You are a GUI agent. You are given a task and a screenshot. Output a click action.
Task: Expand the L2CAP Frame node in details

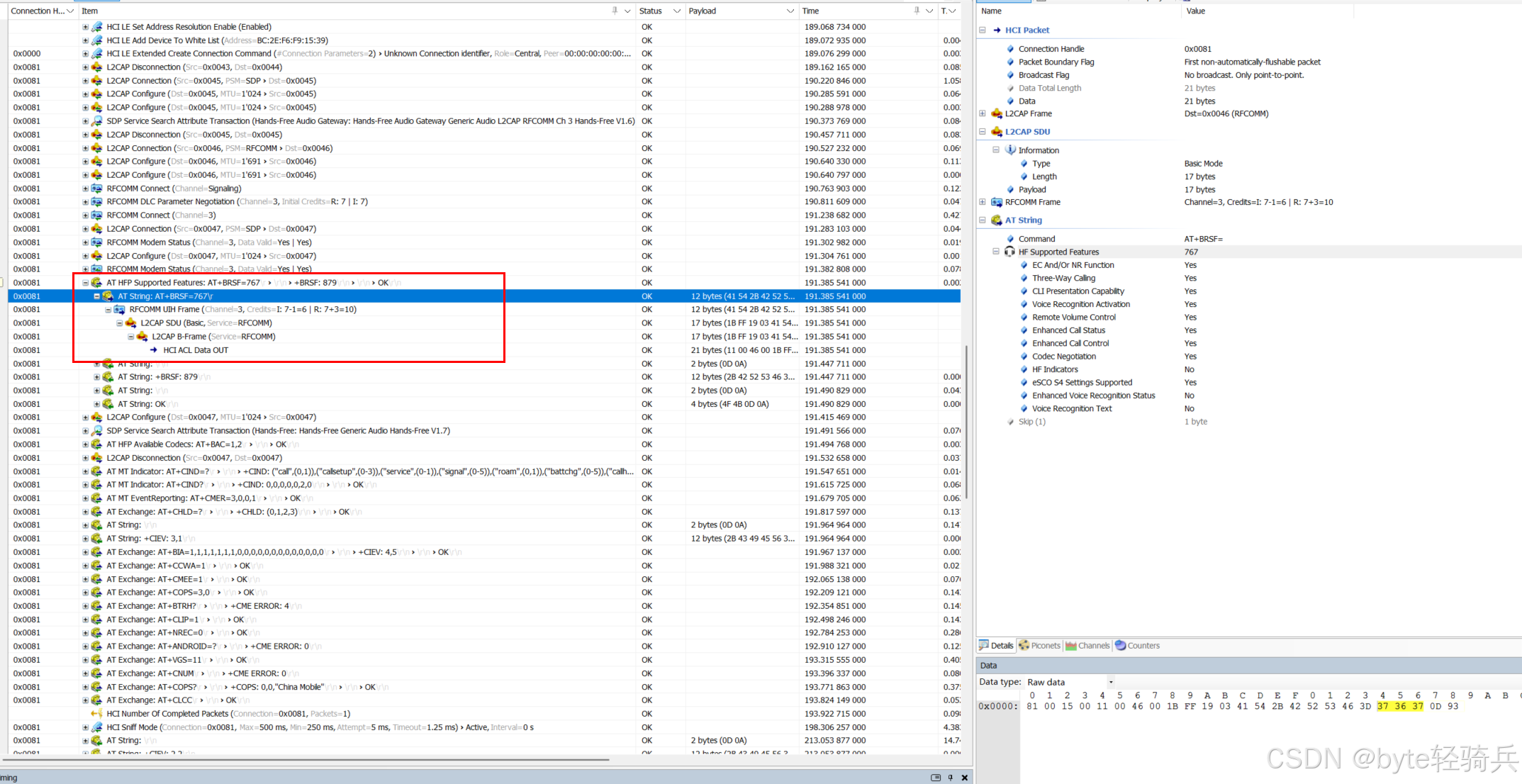click(x=983, y=113)
